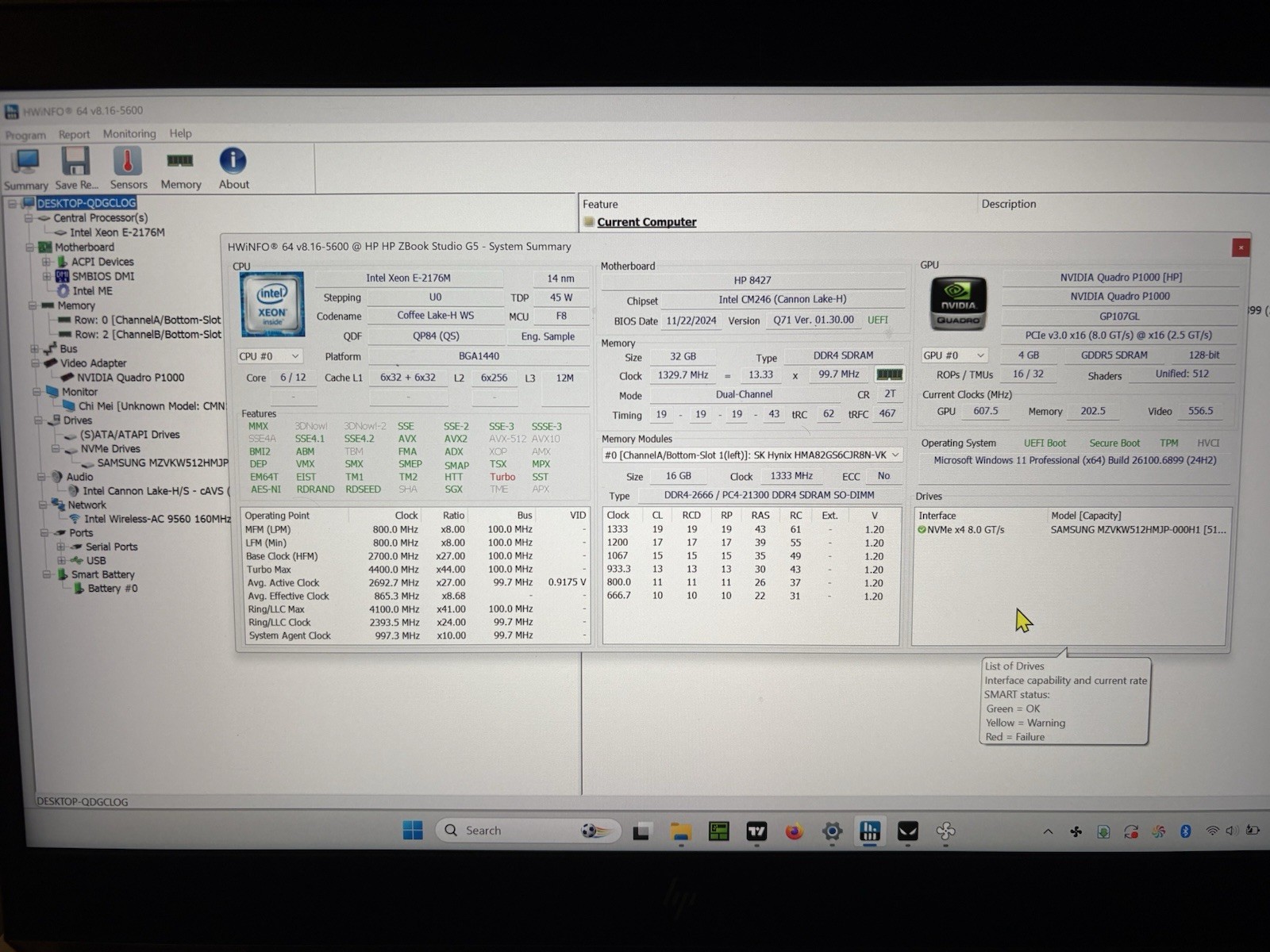Open Firefox from the taskbar
The image size is (1270, 952).
794,831
